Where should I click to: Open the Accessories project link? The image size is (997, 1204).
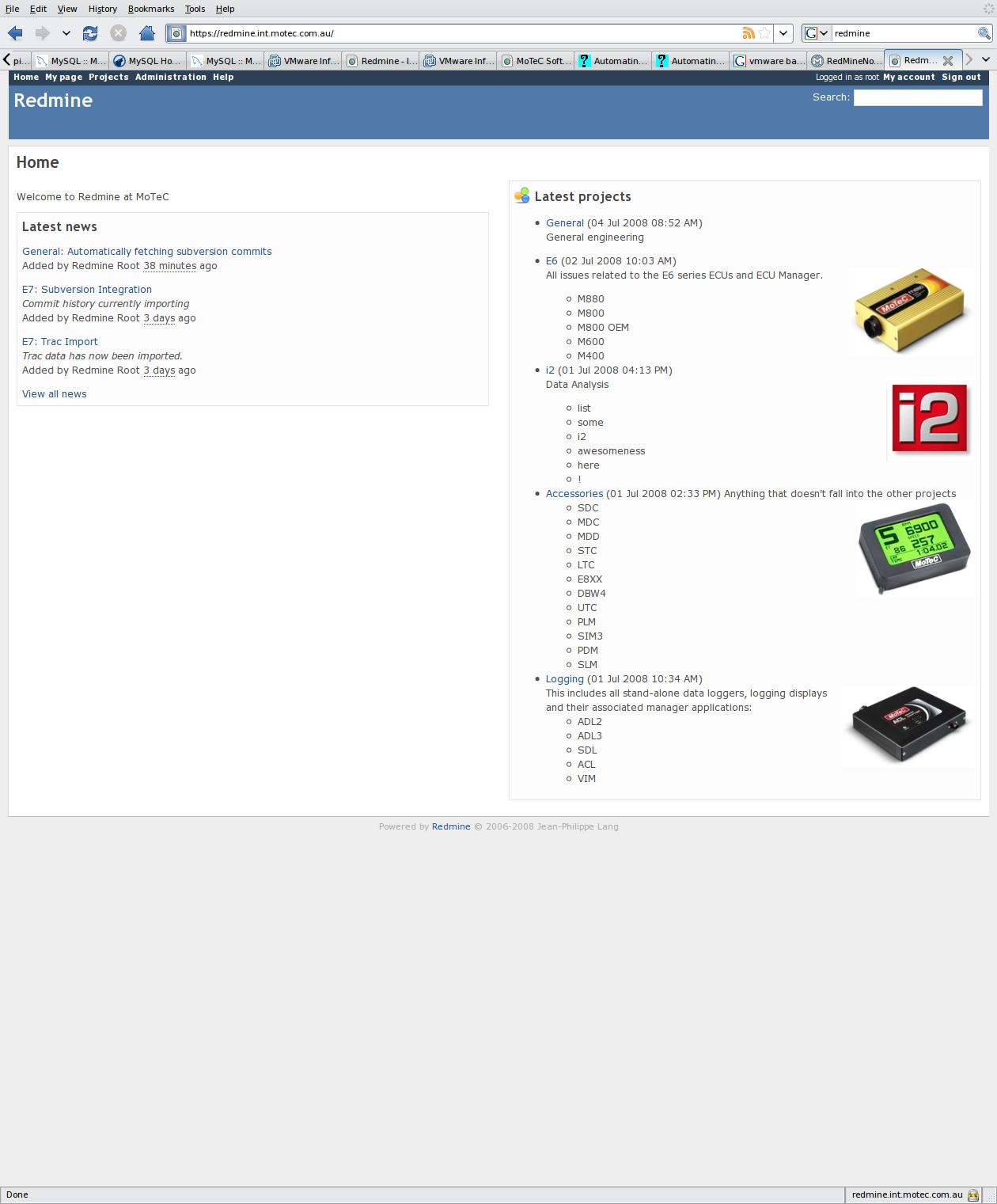click(574, 494)
